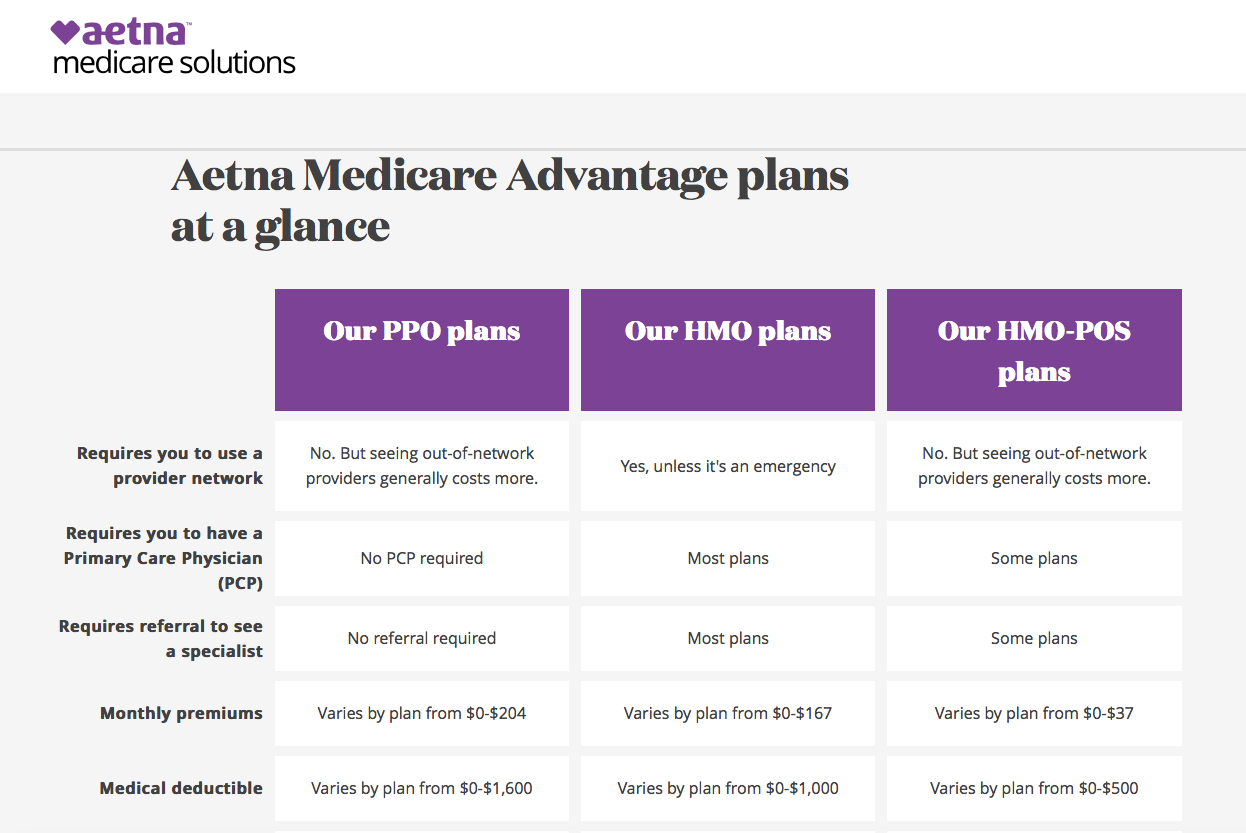The width and height of the screenshot is (1246, 833).
Task: Click the HMO deductible cell showing $0-$1,000
Action: click(727, 788)
